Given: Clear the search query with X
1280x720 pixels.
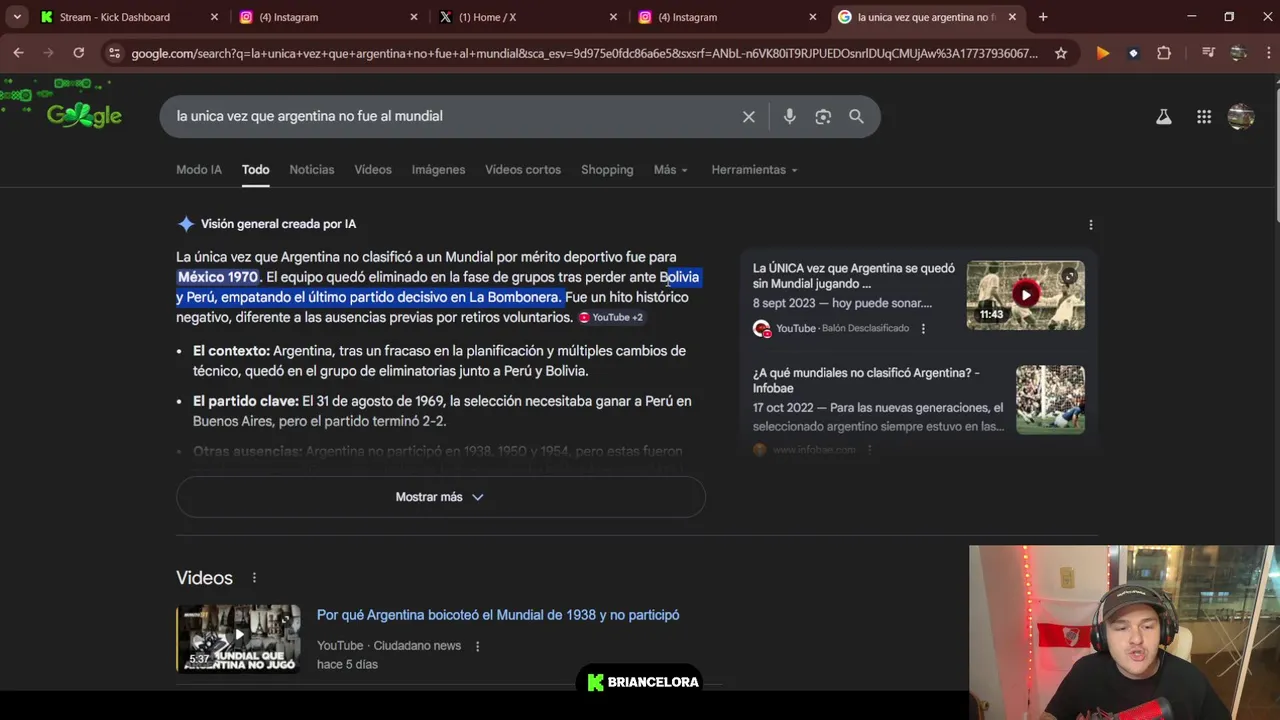Looking at the screenshot, I should 748,117.
